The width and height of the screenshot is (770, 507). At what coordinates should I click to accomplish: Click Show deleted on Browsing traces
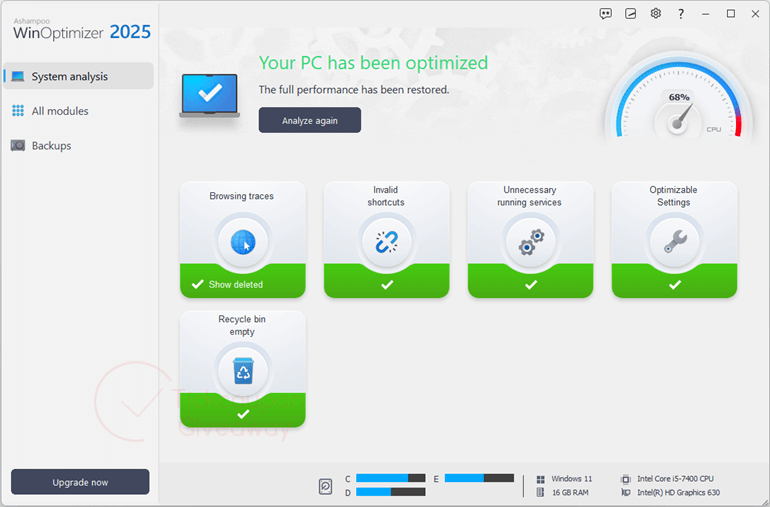point(236,284)
